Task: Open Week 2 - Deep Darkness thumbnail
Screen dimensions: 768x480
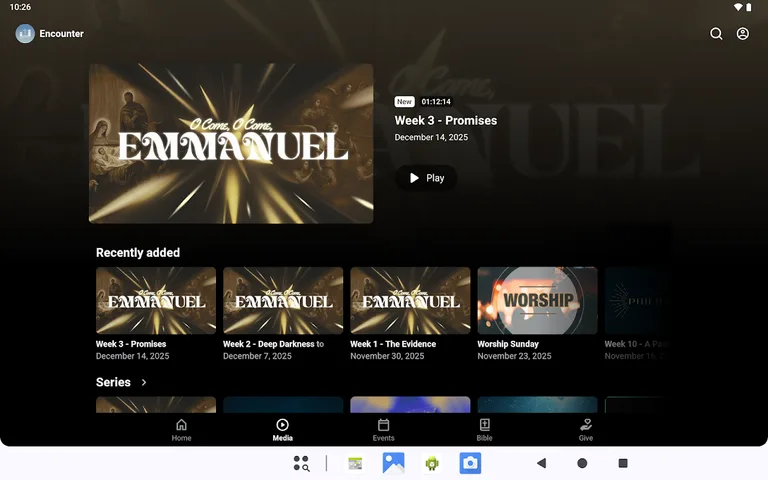Action: (x=283, y=300)
